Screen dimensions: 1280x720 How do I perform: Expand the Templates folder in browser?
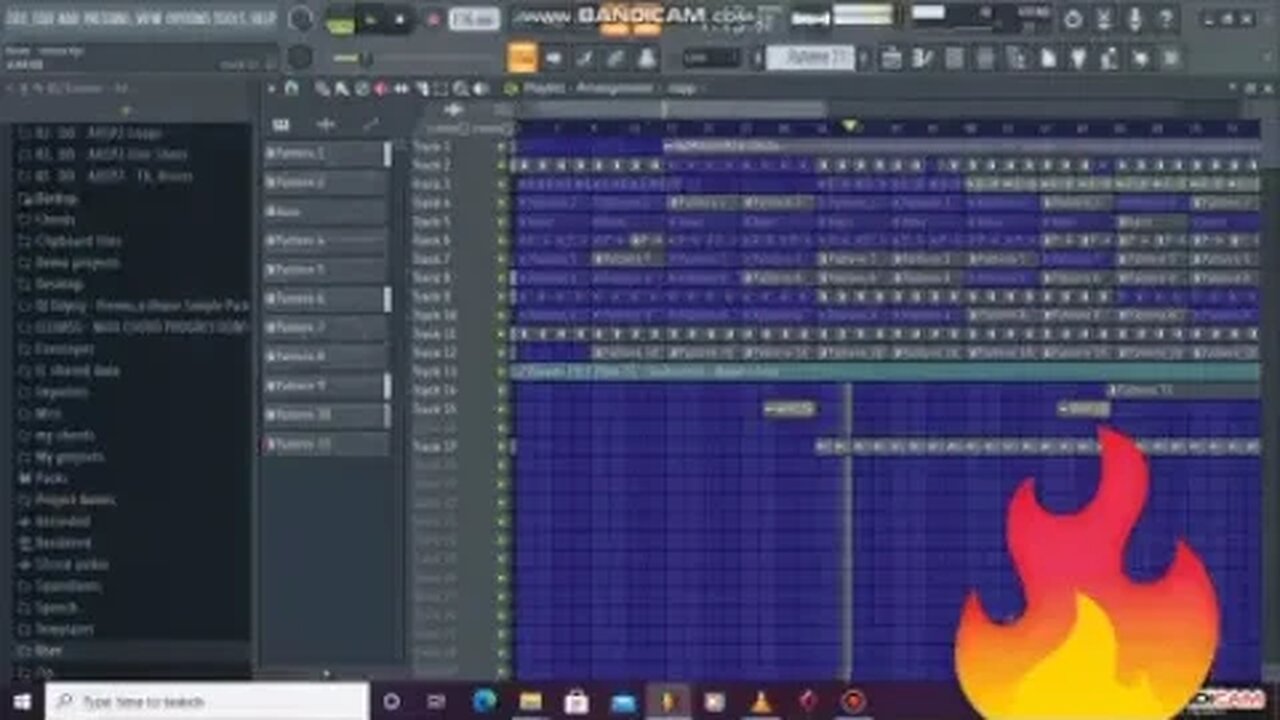[64, 630]
